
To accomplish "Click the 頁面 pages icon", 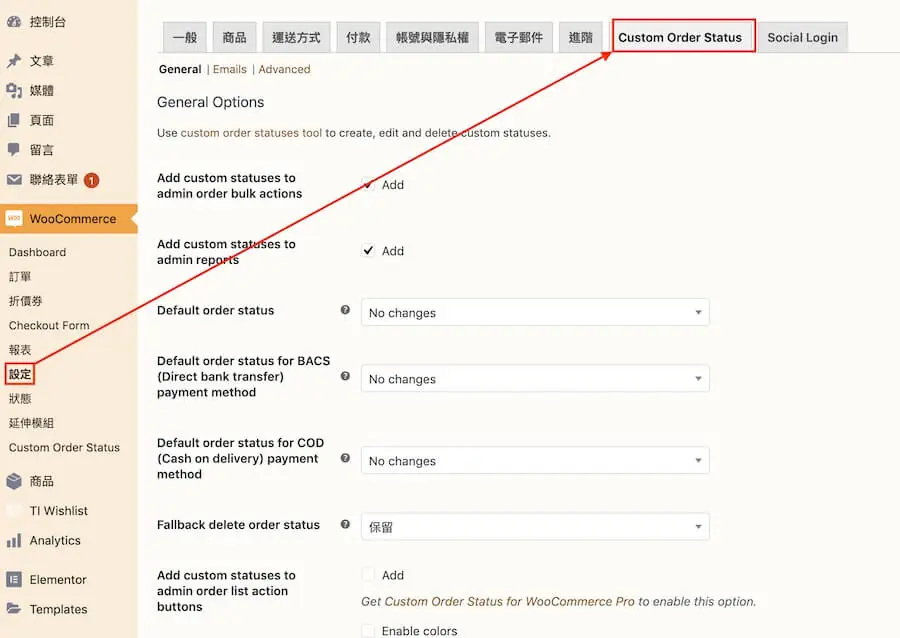I will pos(14,120).
